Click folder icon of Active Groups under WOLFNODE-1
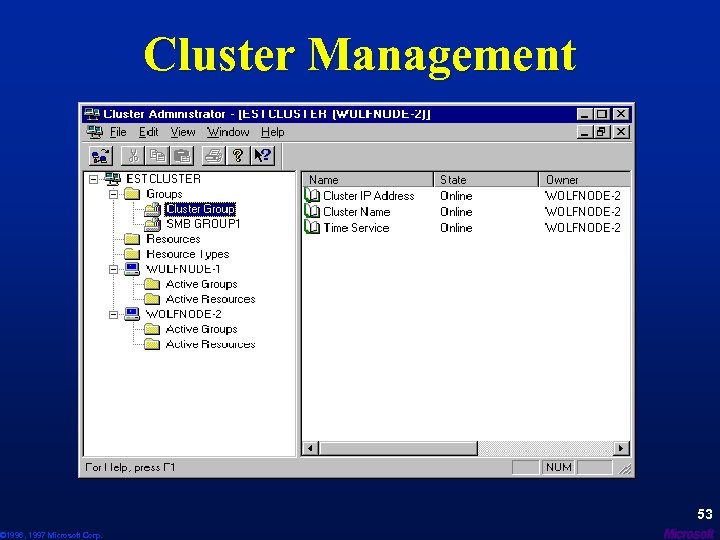Viewport: 720px width, 540px height. tap(152, 284)
